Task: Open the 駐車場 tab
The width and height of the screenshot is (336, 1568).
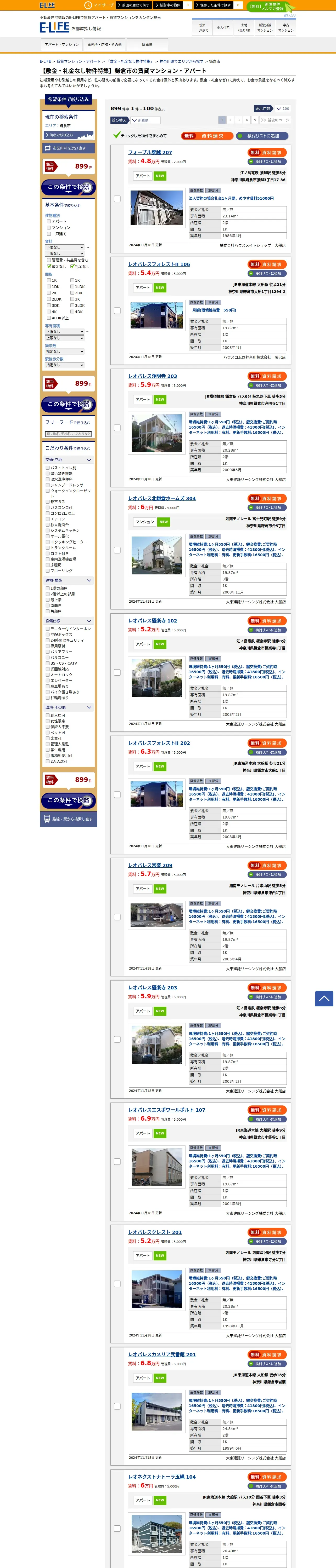Action: (x=147, y=44)
